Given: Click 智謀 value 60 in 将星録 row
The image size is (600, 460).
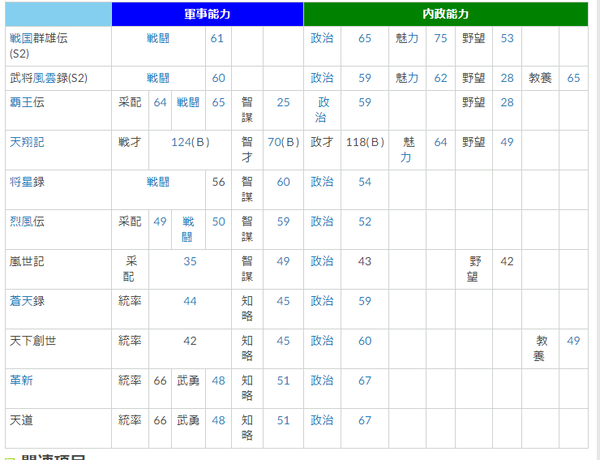Looking at the screenshot, I should pos(283,182).
